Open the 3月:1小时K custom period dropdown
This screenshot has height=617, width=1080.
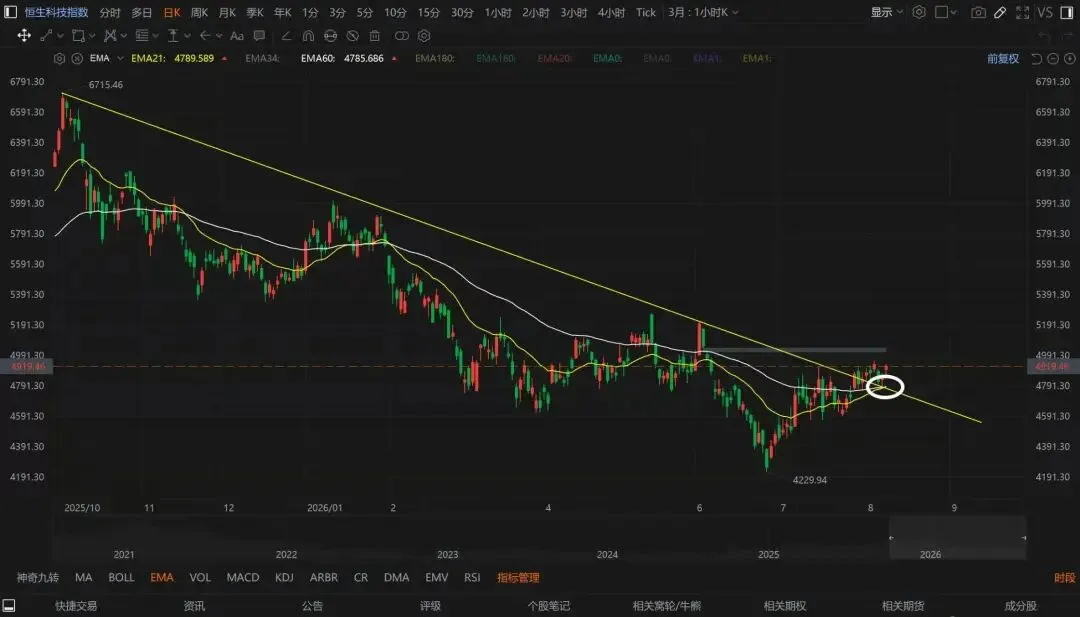point(703,12)
